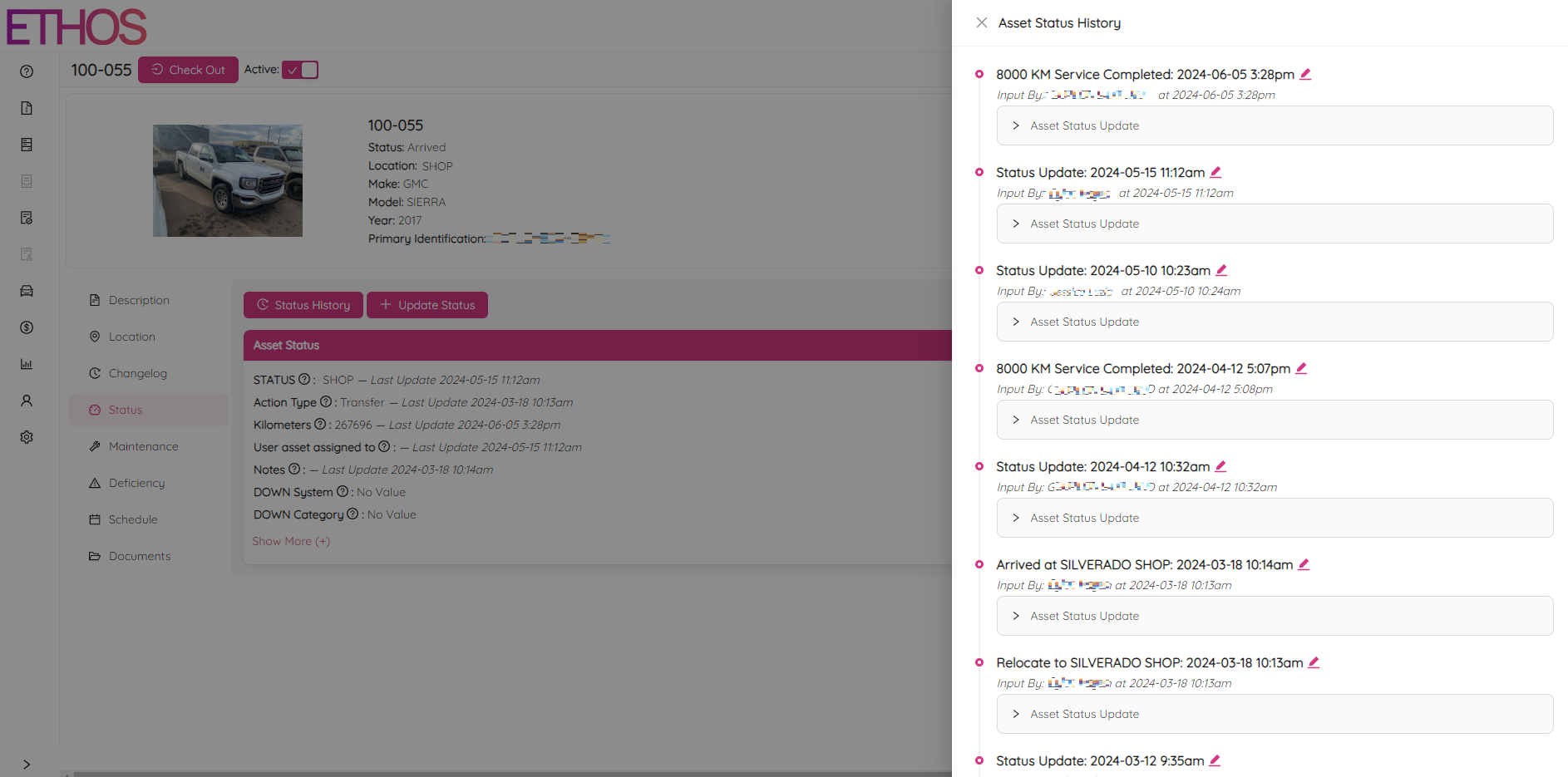Click the help icon next to Kilometers

click(x=320, y=425)
